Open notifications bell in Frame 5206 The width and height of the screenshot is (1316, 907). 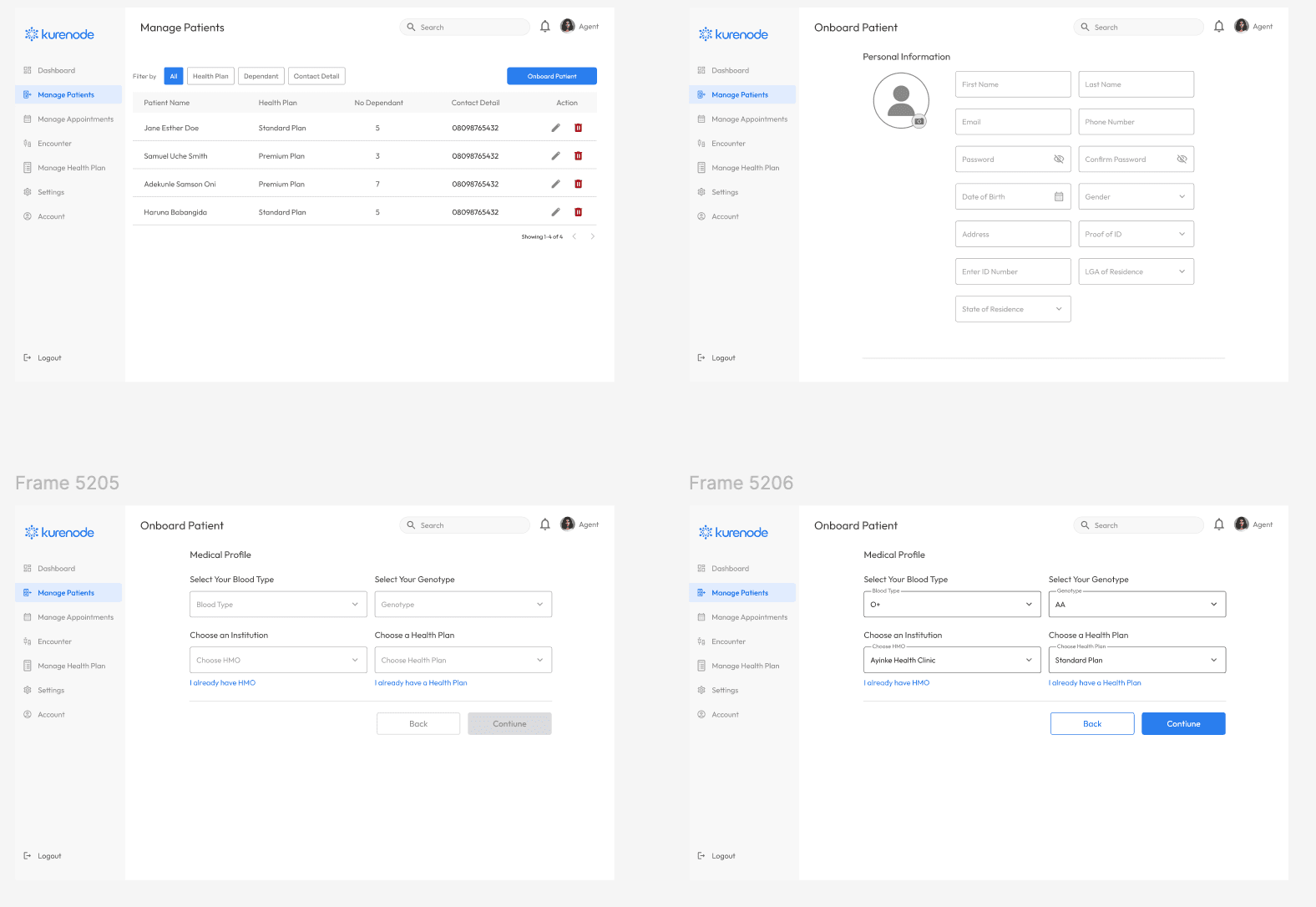pos(1219,524)
